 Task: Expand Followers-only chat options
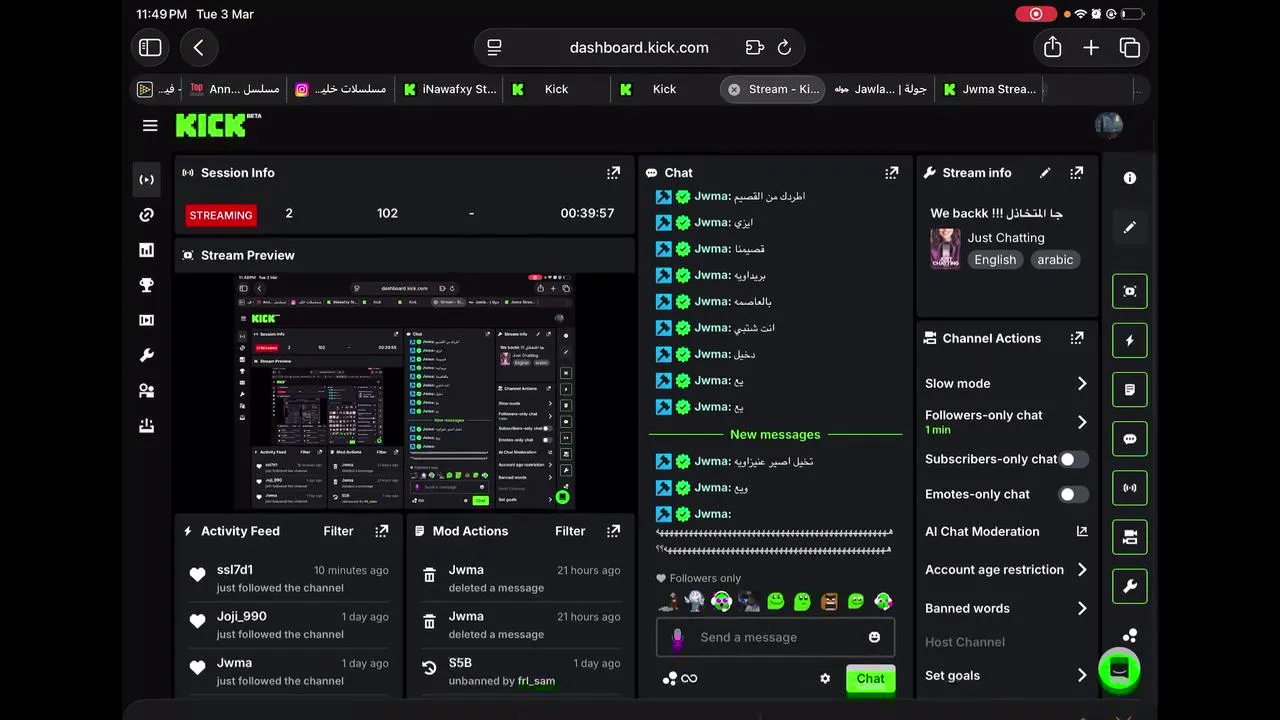(x=1081, y=421)
